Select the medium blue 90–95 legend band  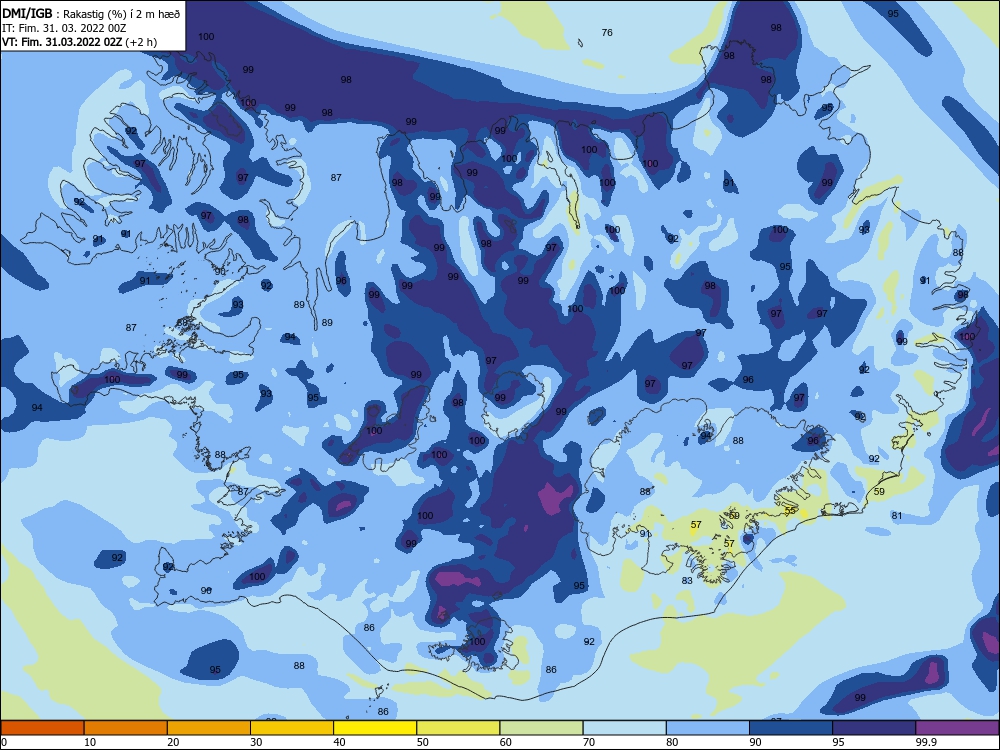click(x=791, y=728)
